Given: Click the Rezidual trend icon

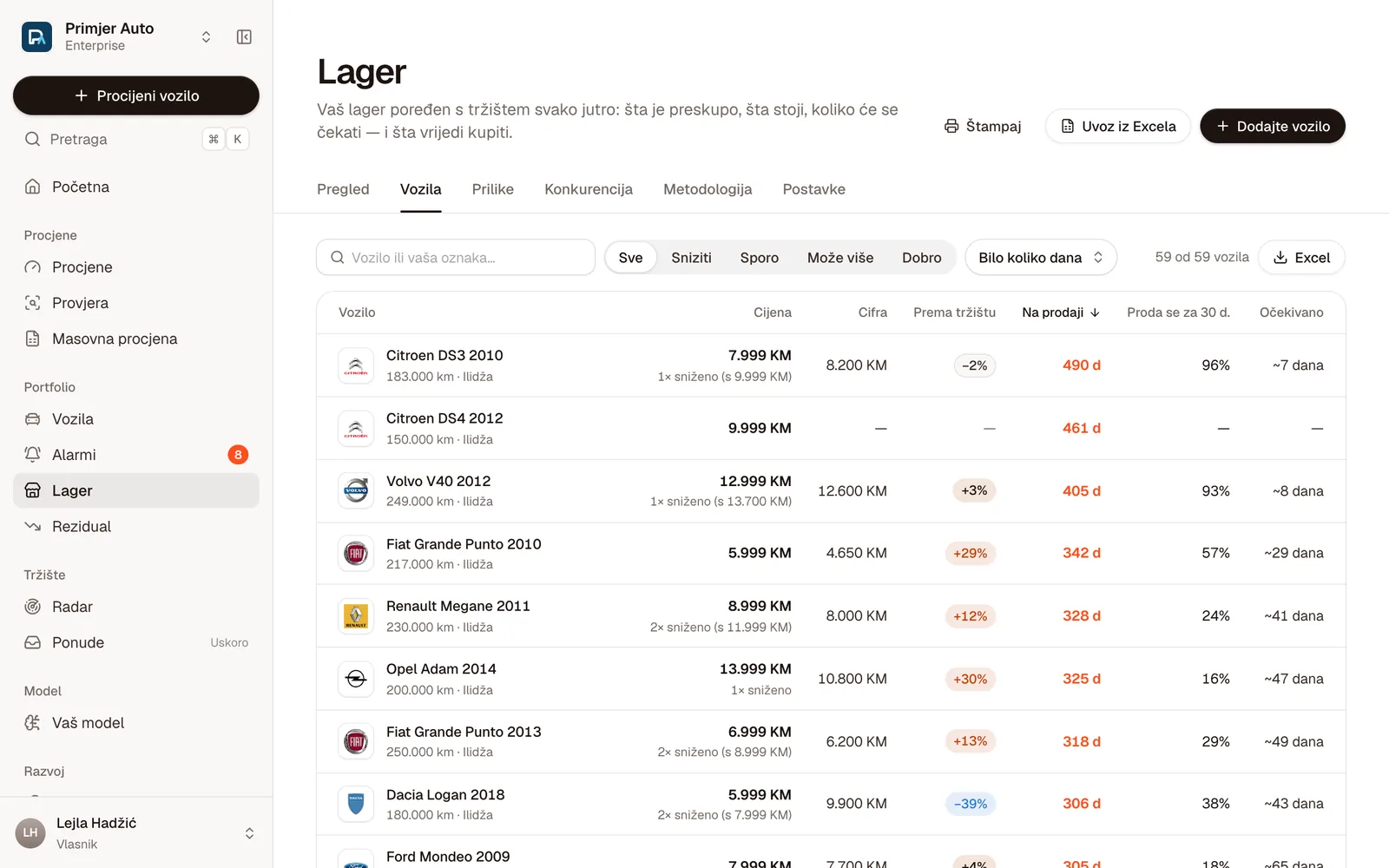Looking at the screenshot, I should click(x=33, y=526).
